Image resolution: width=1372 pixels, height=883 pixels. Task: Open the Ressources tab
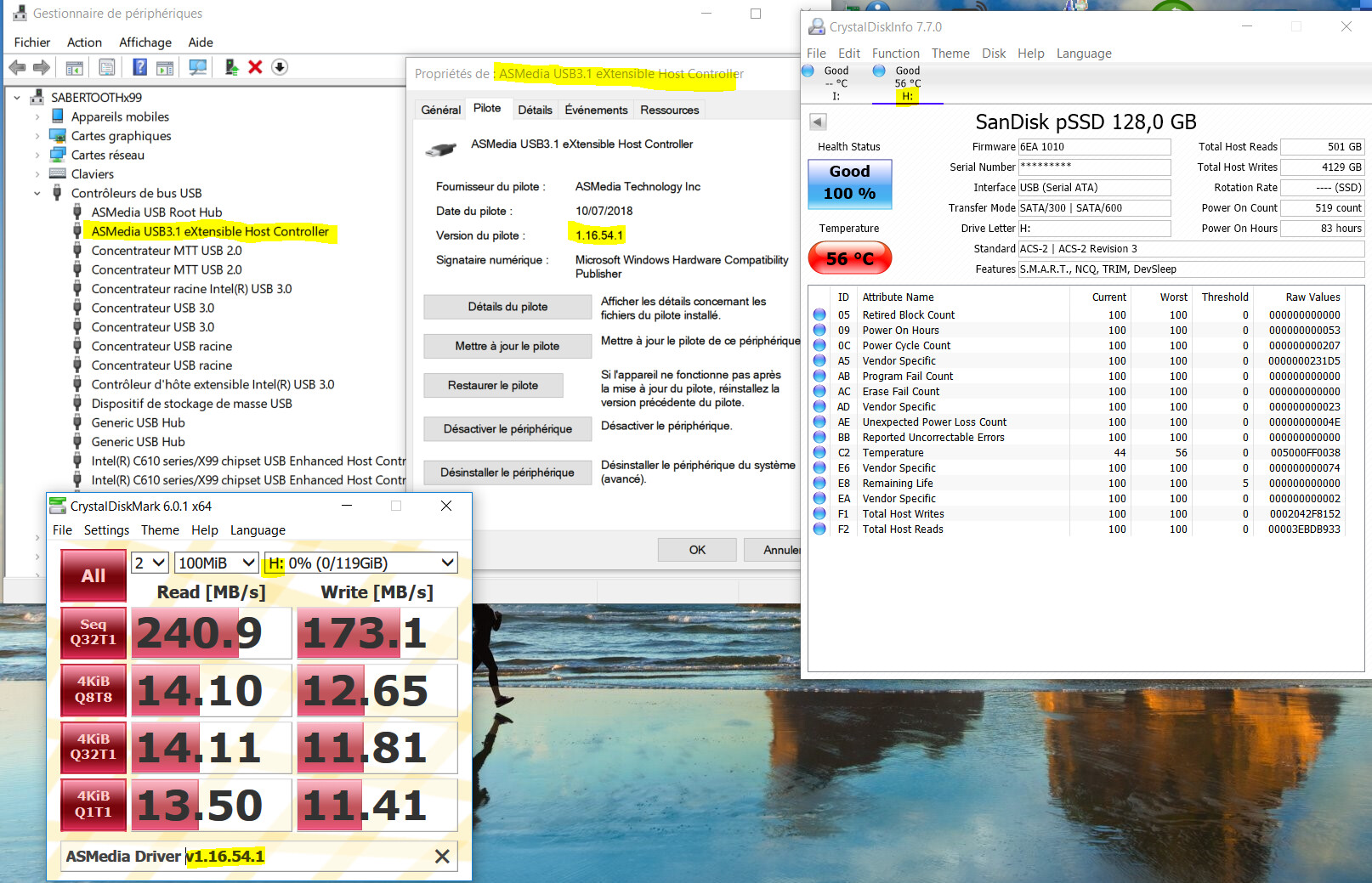670,110
